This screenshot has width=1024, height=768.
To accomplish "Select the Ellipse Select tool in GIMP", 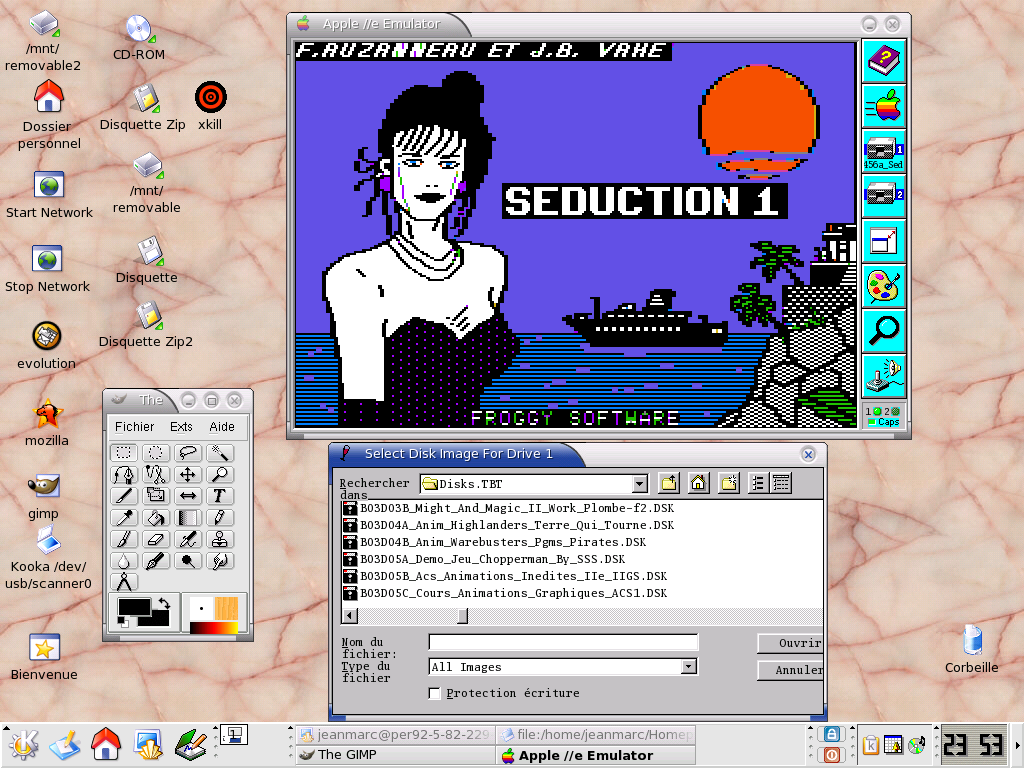I will 155,453.
